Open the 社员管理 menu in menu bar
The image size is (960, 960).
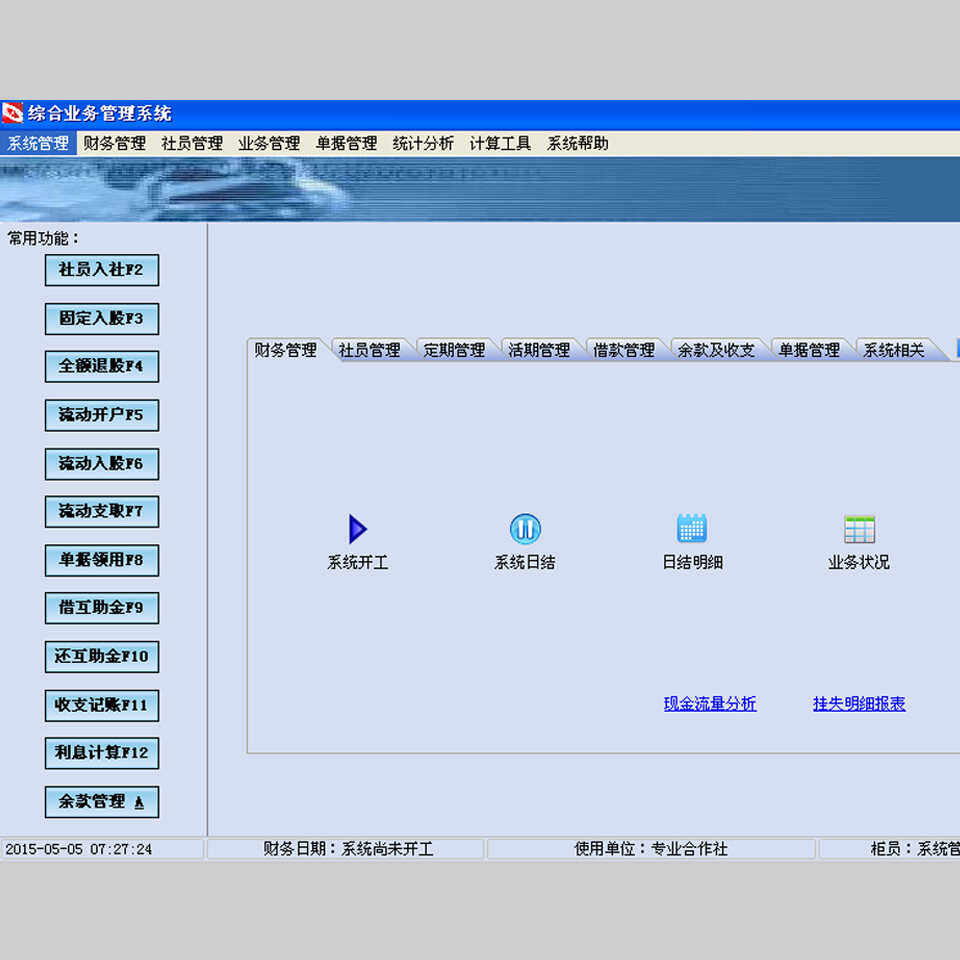coord(192,143)
